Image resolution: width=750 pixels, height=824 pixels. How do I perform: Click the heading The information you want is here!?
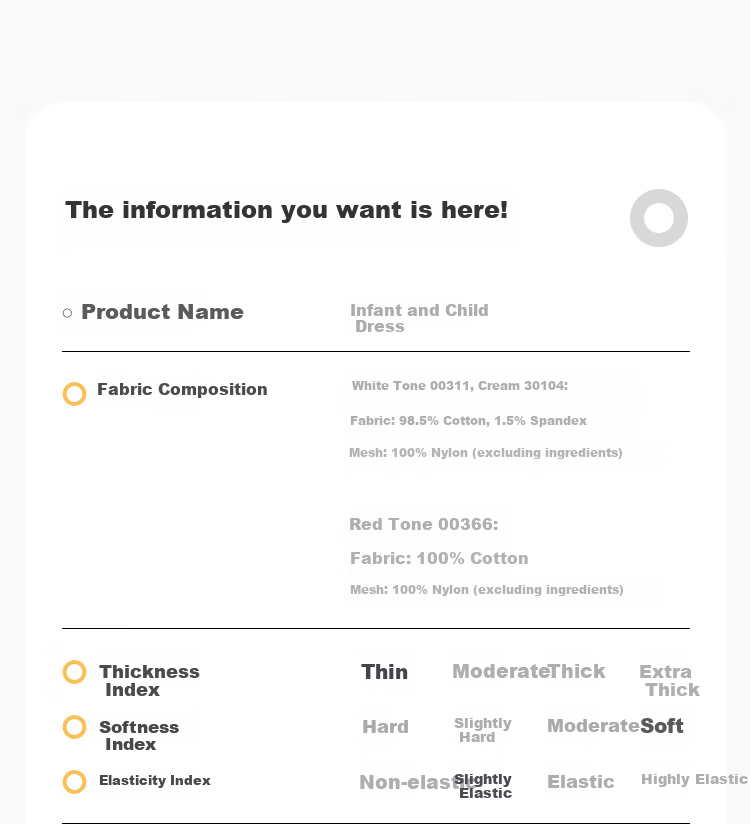click(x=286, y=211)
